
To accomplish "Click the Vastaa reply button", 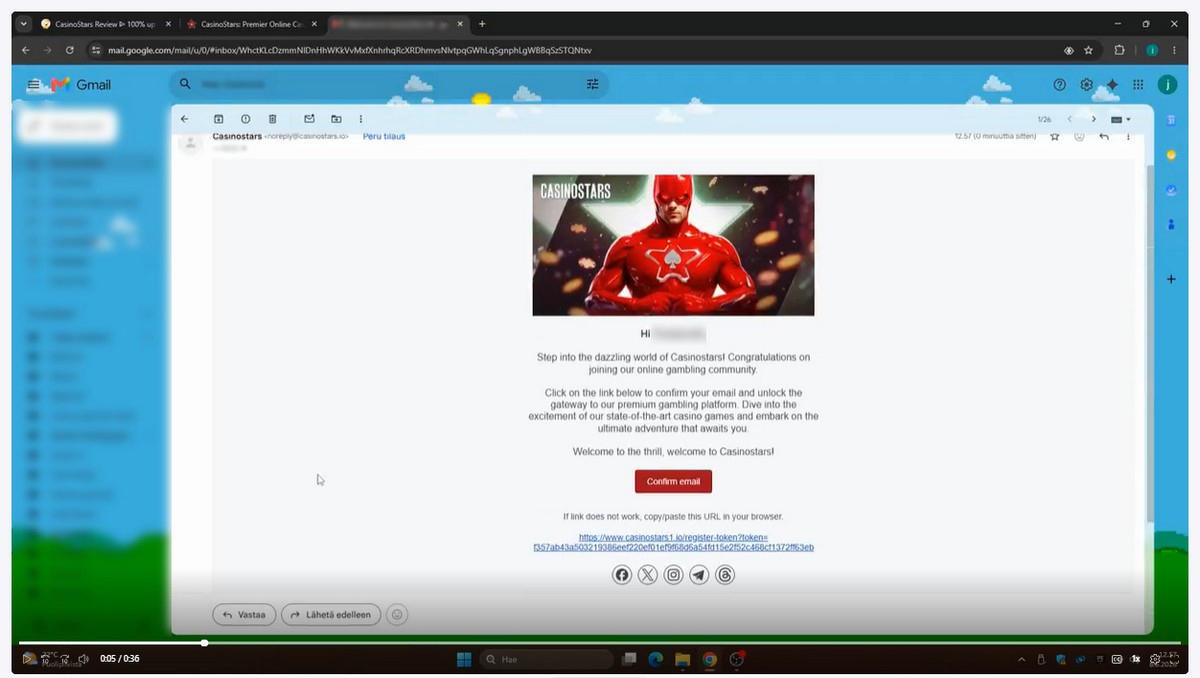I will pyautogui.click(x=244, y=615).
